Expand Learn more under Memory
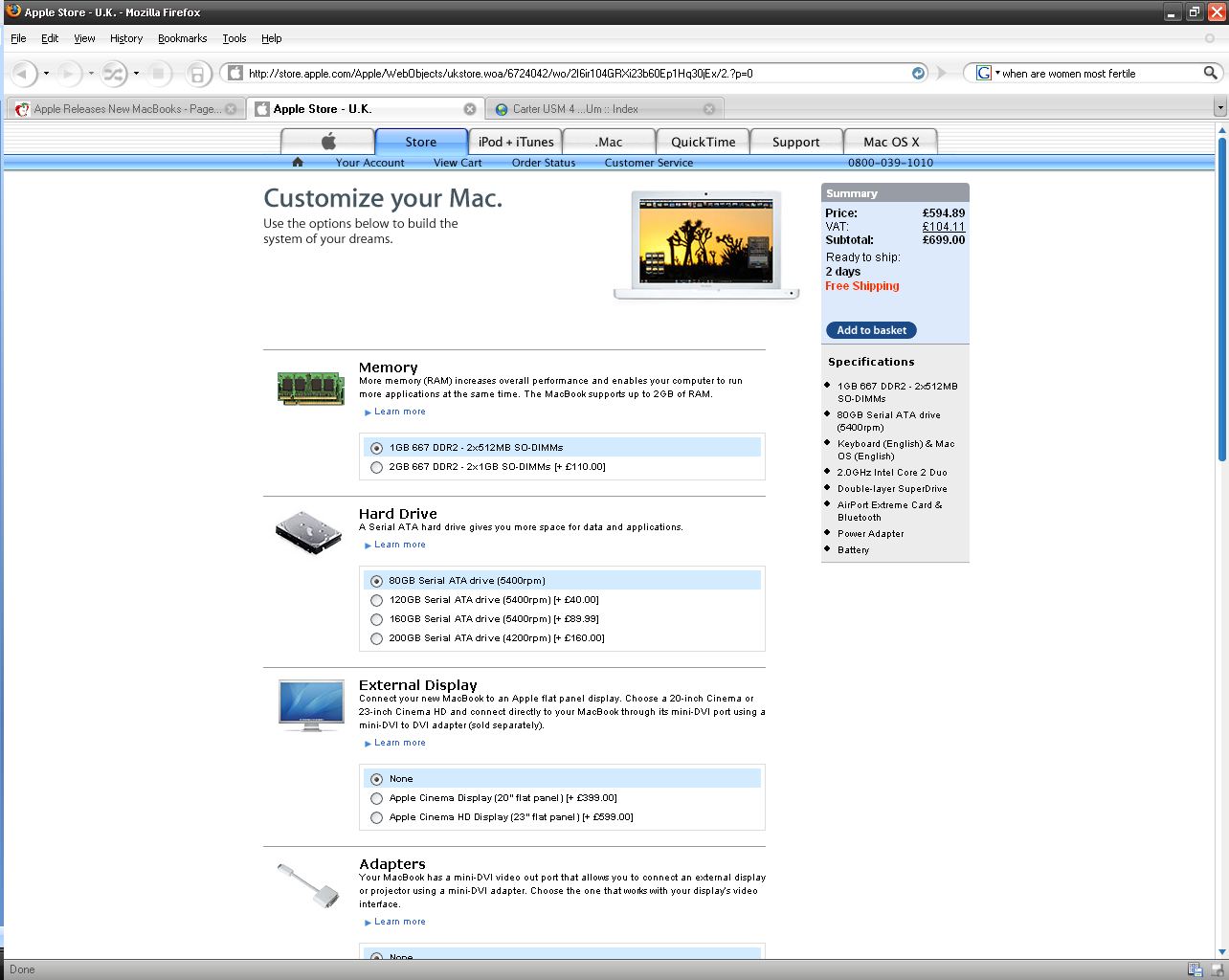Viewport: 1229px width, 980px height. coord(400,412)
